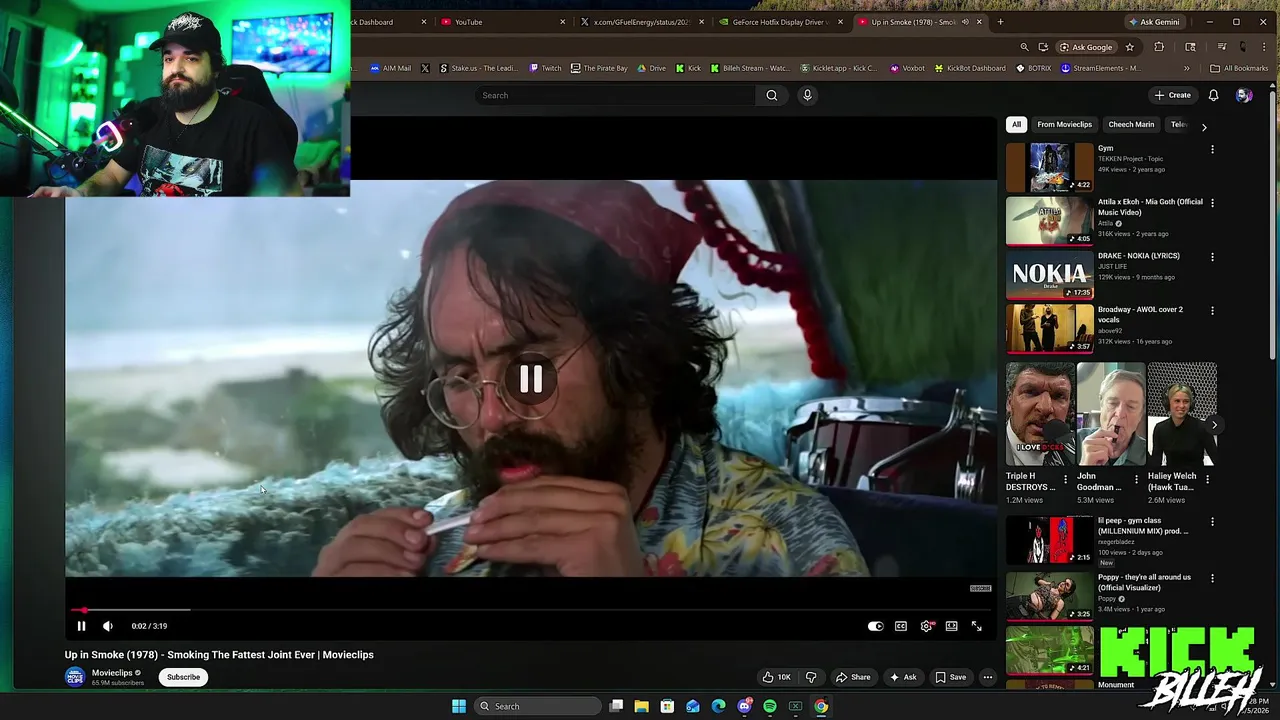The width and height of the screenshot is (1280, 720).
Task: Open more actions menu under video
Action: 987,677
